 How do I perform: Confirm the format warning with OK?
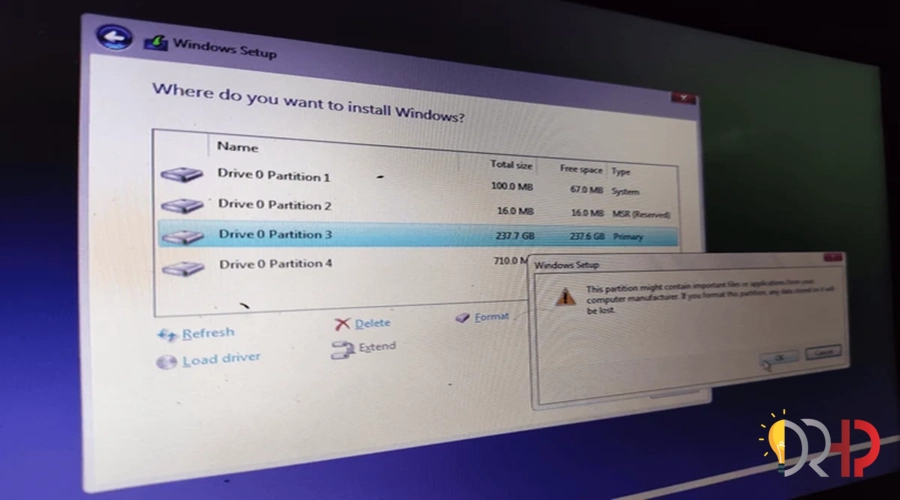(779, 358)
